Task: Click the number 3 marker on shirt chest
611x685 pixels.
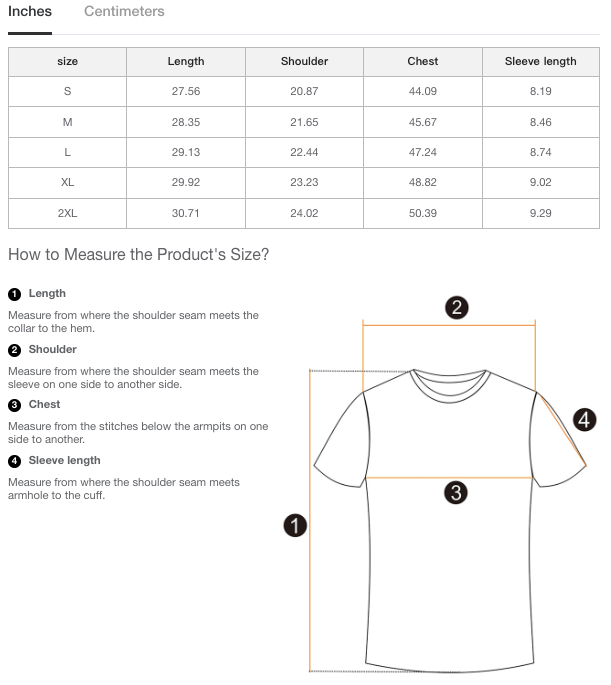Action: pos(456,492)
